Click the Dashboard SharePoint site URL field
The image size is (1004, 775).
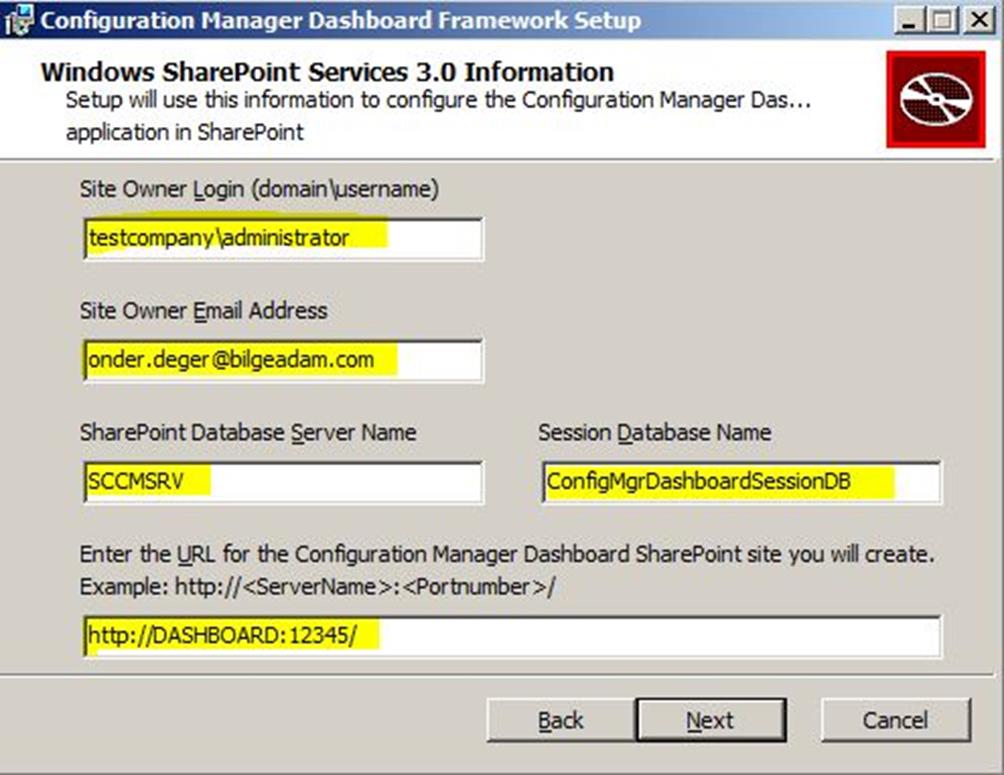512,636
